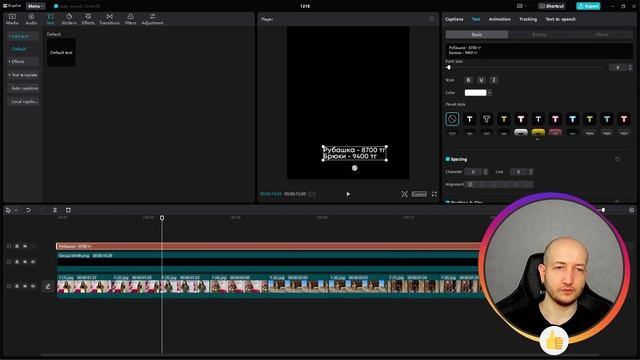Click the undo icon in timeline toolbar

click(x=28, y=210)
